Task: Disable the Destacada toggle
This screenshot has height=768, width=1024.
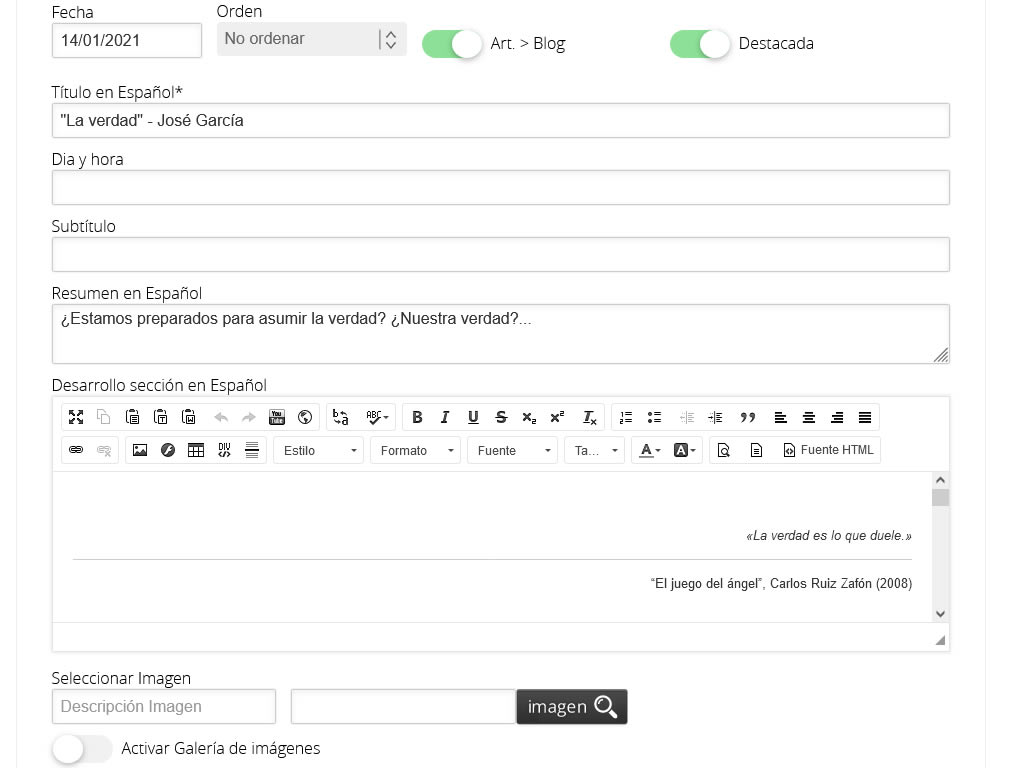Action: point(700,44)
